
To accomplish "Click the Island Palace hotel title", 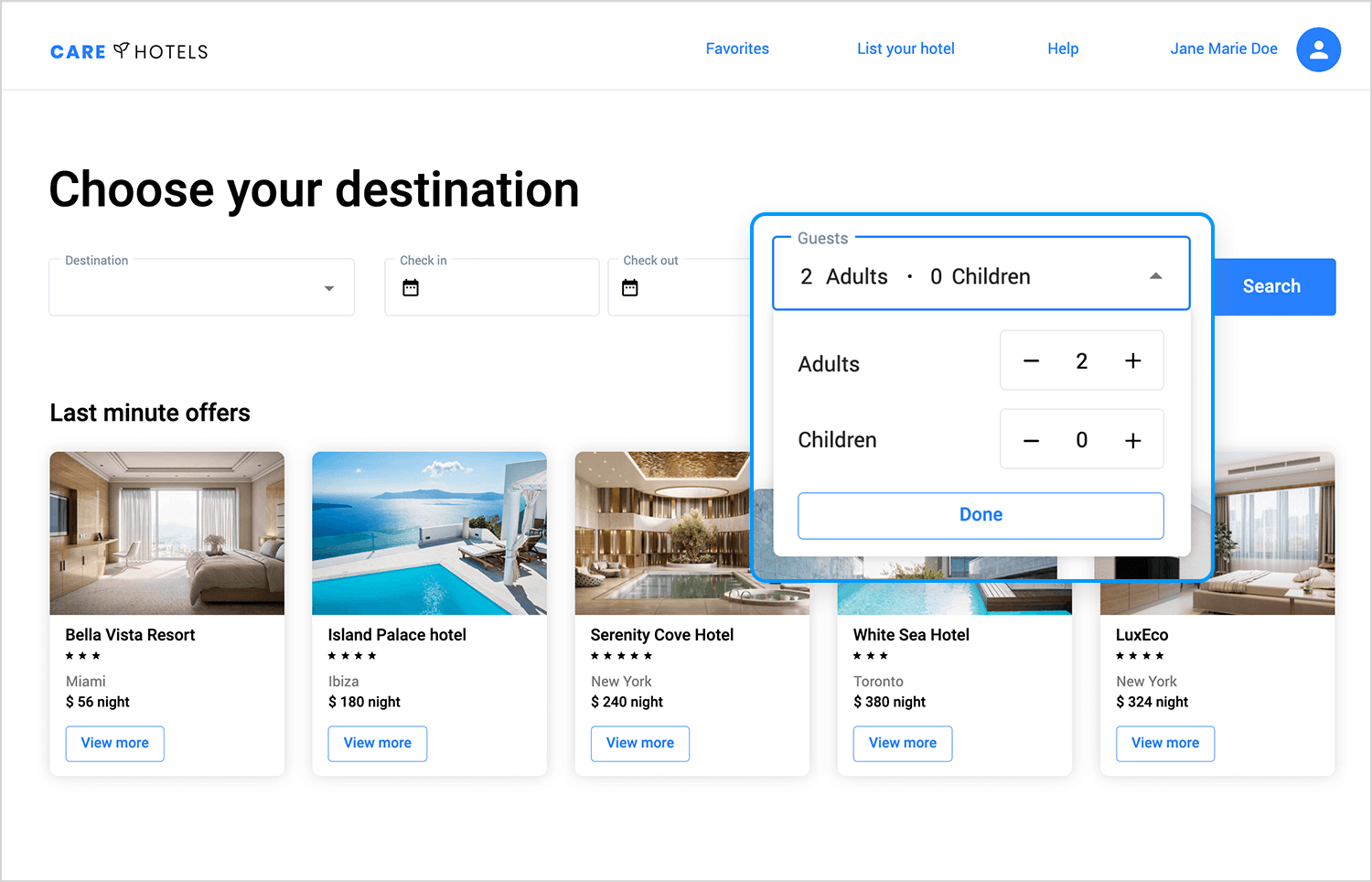I will pos(397,635).
